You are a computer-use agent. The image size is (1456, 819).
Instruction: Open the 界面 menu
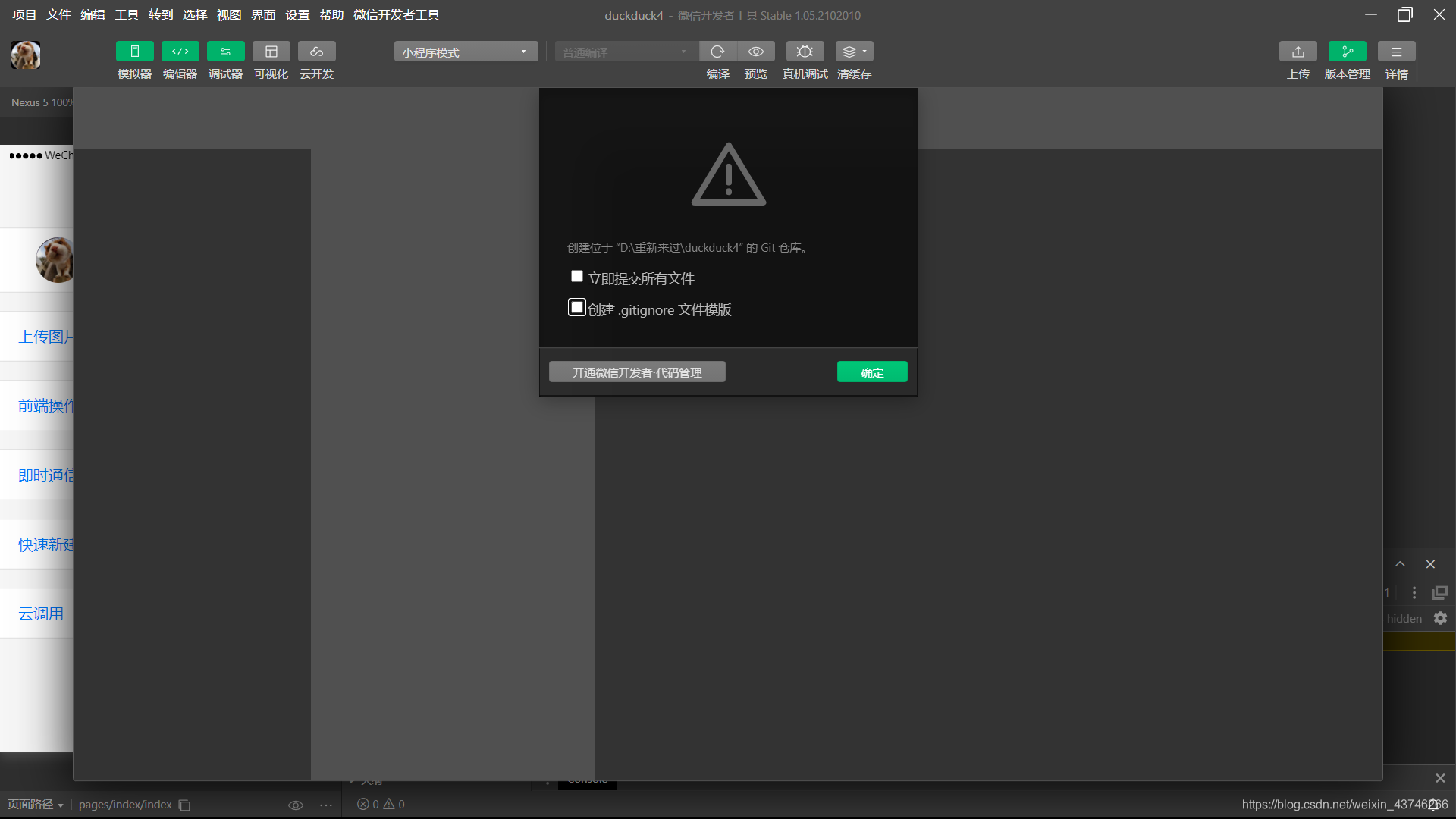tap(263, 15)
